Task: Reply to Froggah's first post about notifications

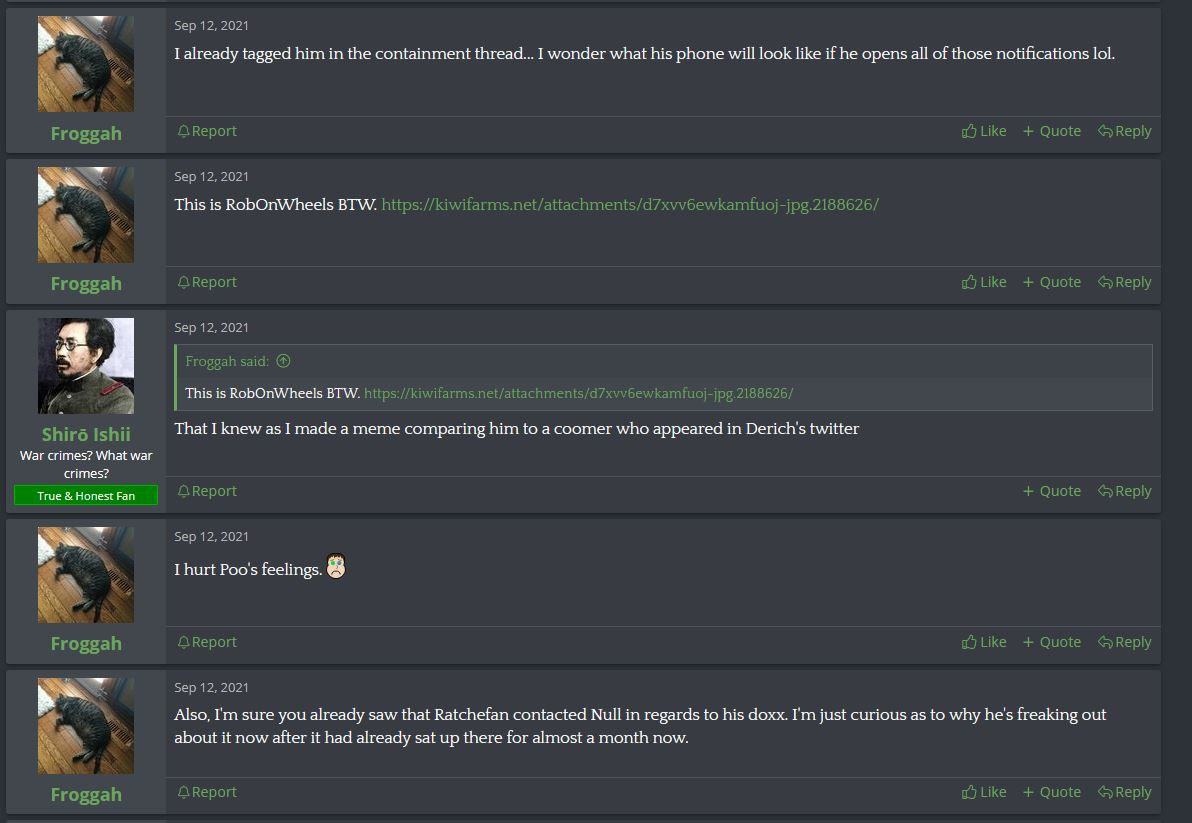Action: (1124, 131)
